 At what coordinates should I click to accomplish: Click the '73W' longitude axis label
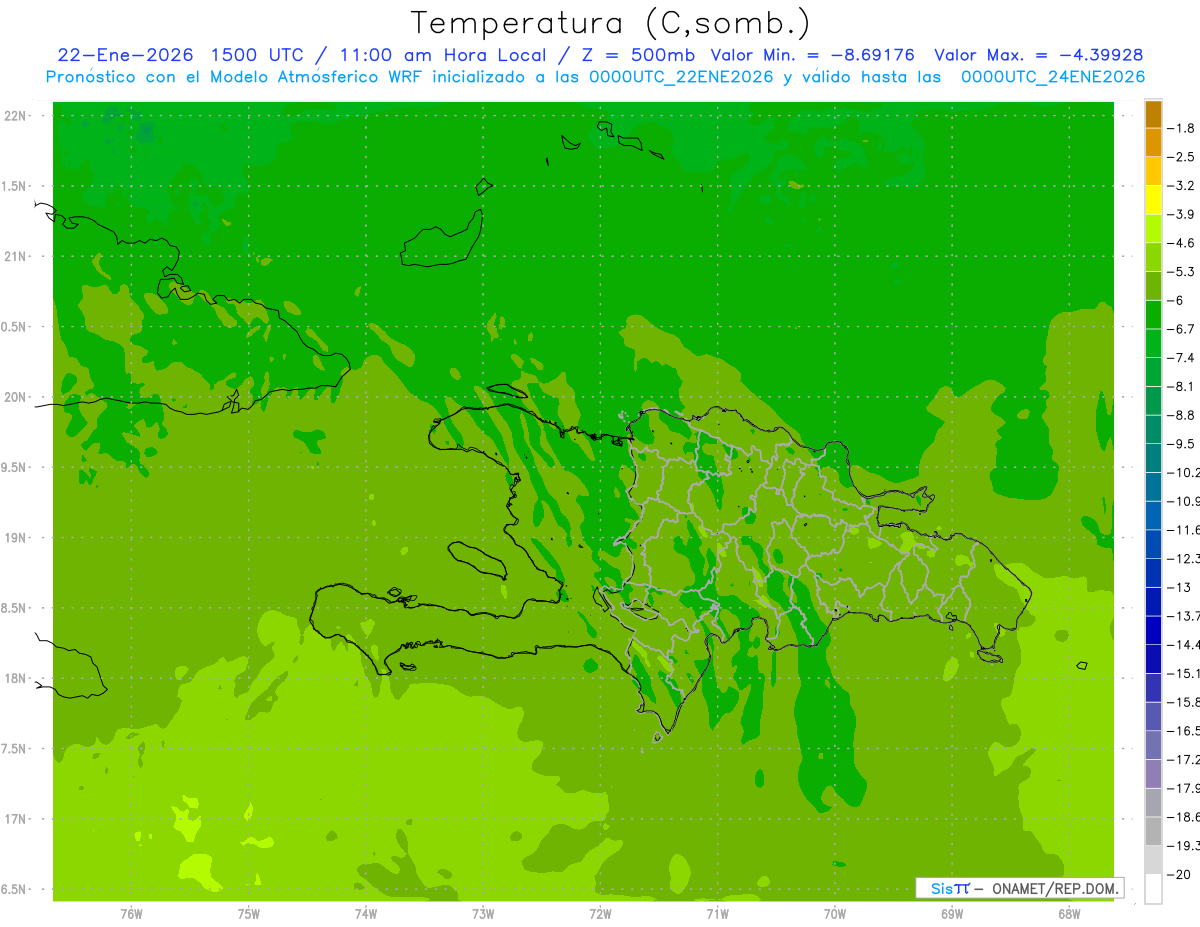(483, 914)
